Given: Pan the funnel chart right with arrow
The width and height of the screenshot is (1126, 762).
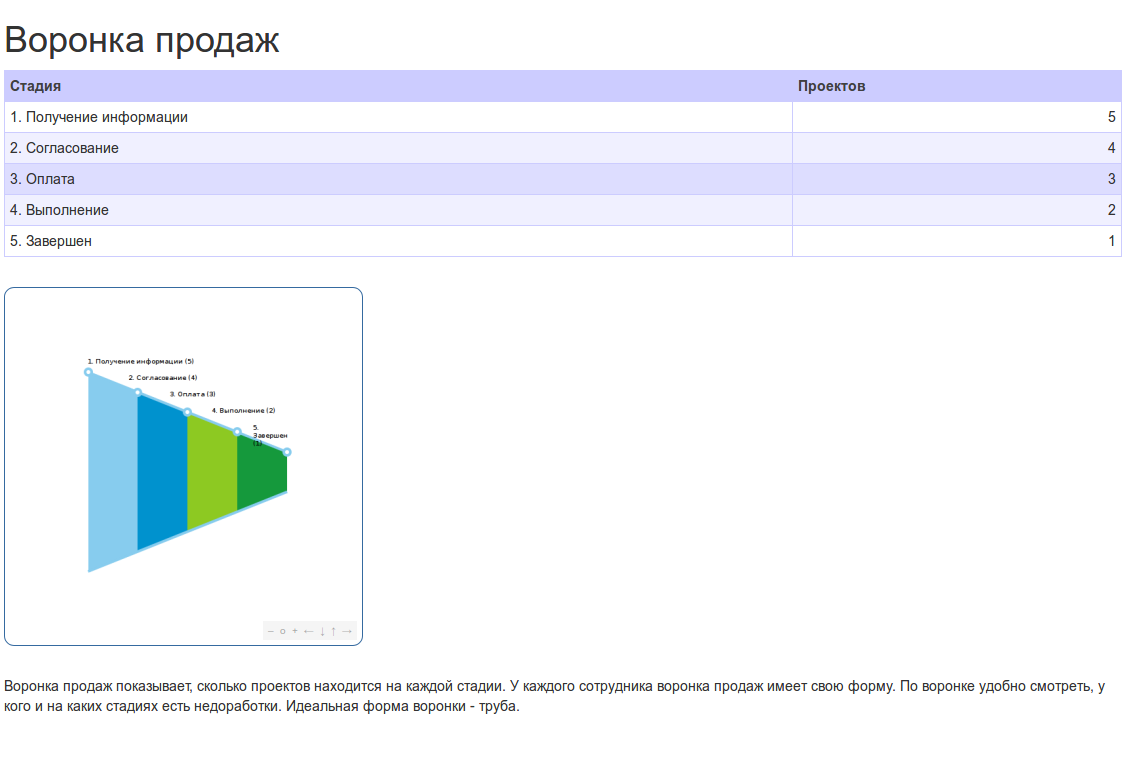Looking at the screenshot, I should (x=347, y=631).
